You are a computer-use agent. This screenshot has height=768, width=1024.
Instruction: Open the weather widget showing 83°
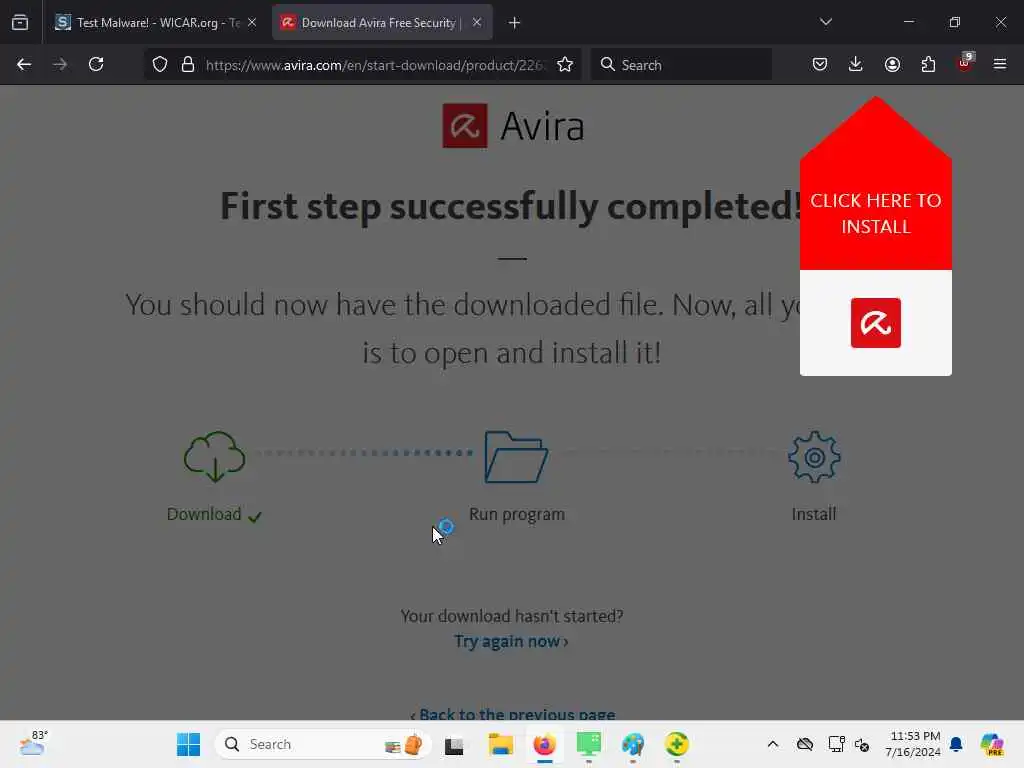(33, 743)
